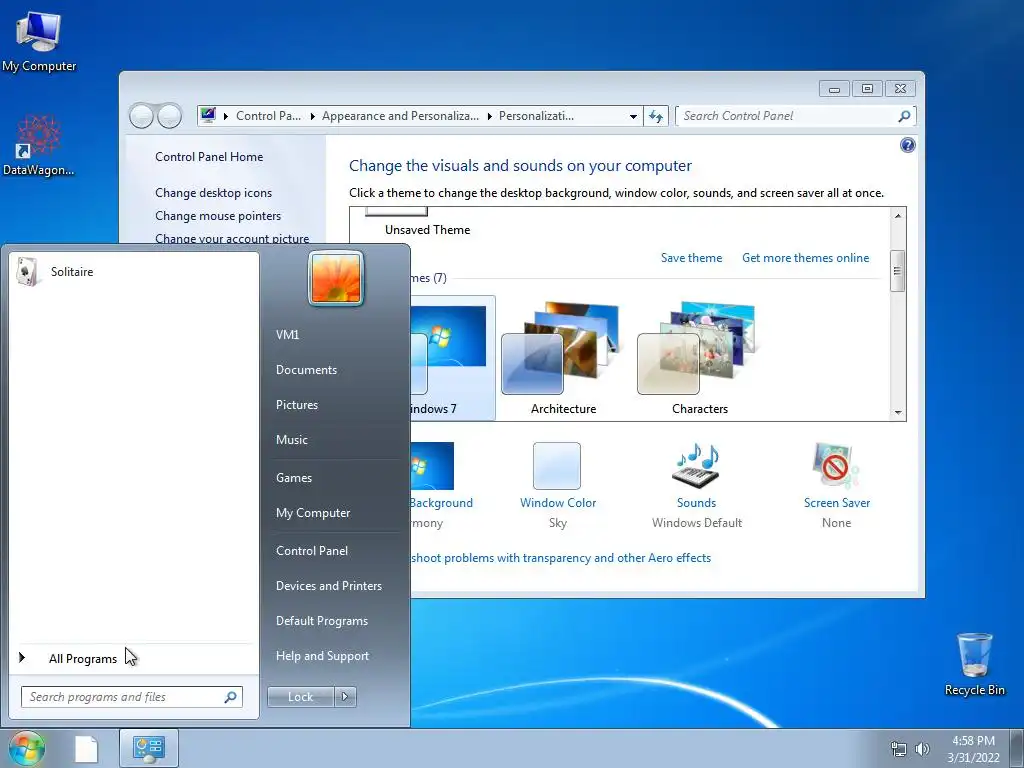Open the Screen Saver icon
This screenshot has height=768, width=1024.
tap(836, 466)
